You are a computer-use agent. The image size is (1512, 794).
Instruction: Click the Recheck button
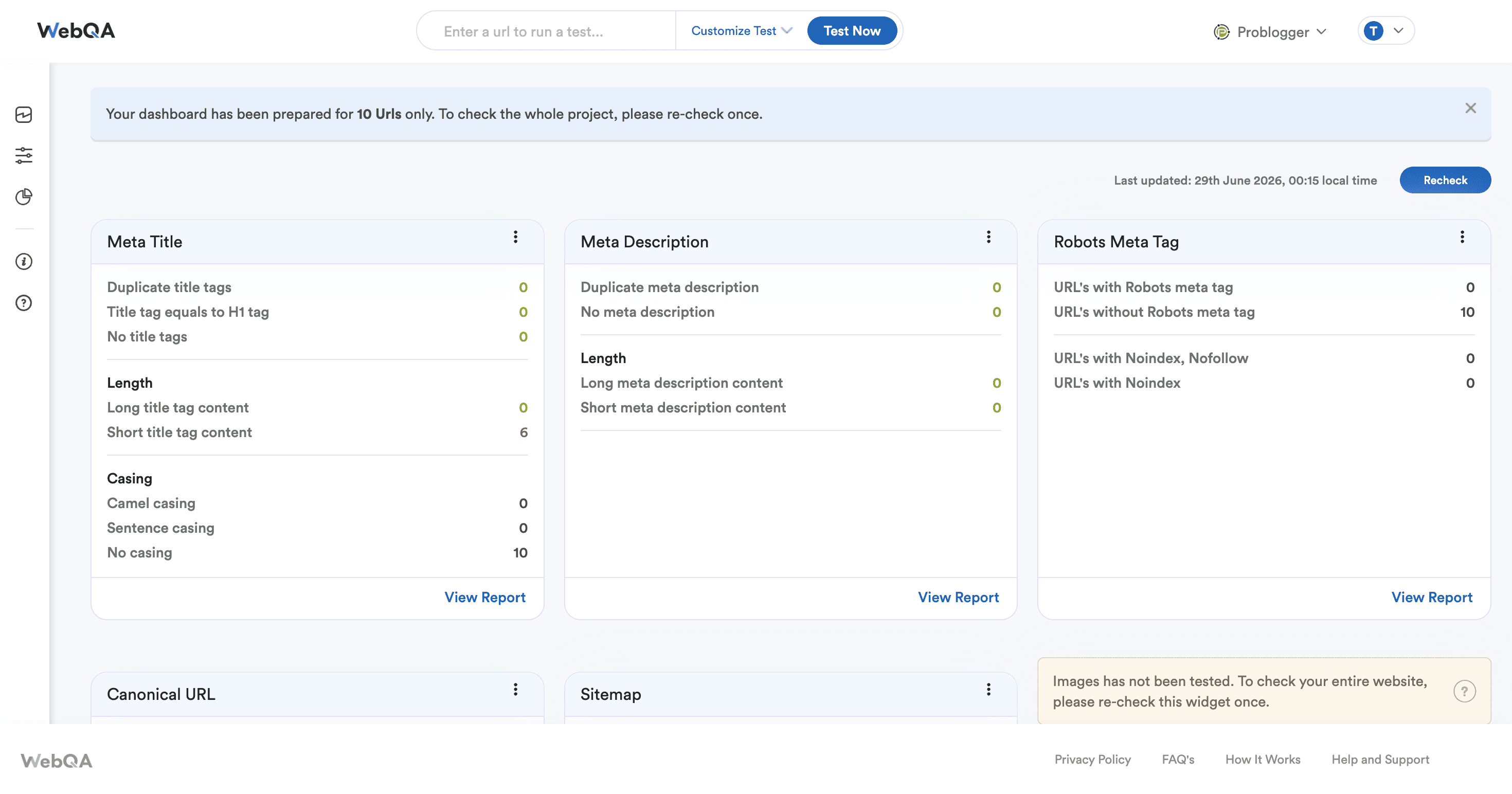(x=1445, y=180)
